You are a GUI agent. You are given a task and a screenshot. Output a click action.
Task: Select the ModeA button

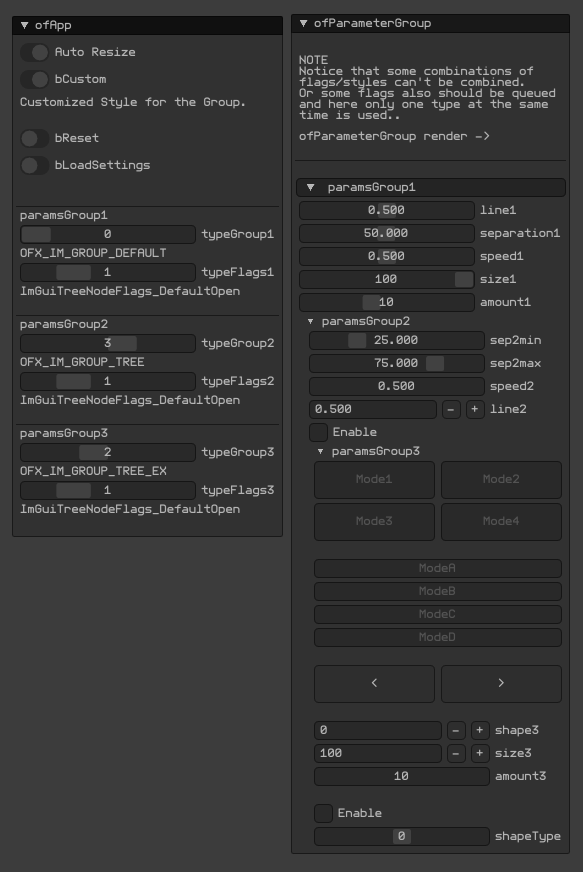coord(438,568)
